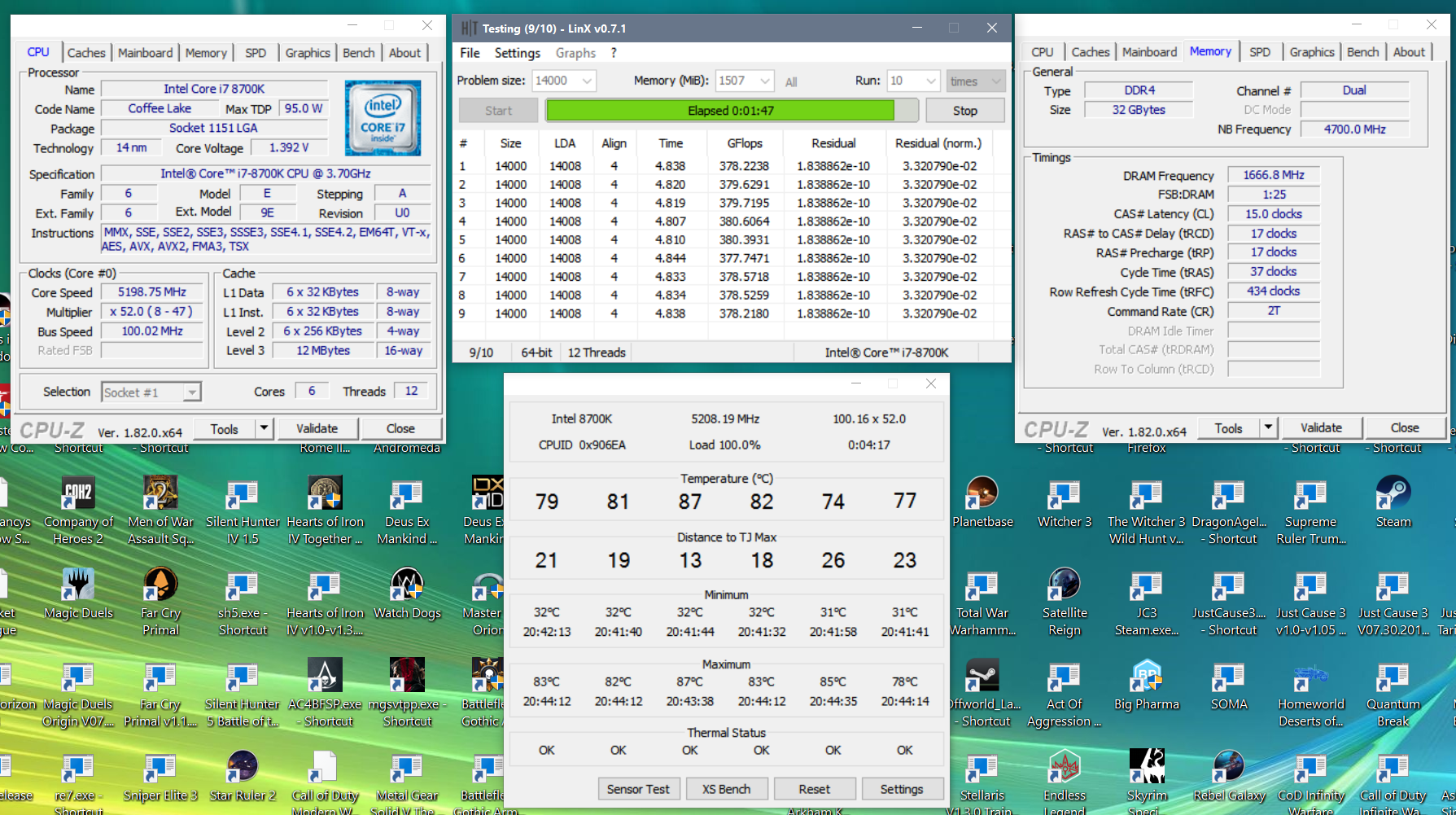Expand the Tools dropdown arrow in left CPU-Z
Viewport: 1456px width, 815px height.
click(x=264, y=428)
